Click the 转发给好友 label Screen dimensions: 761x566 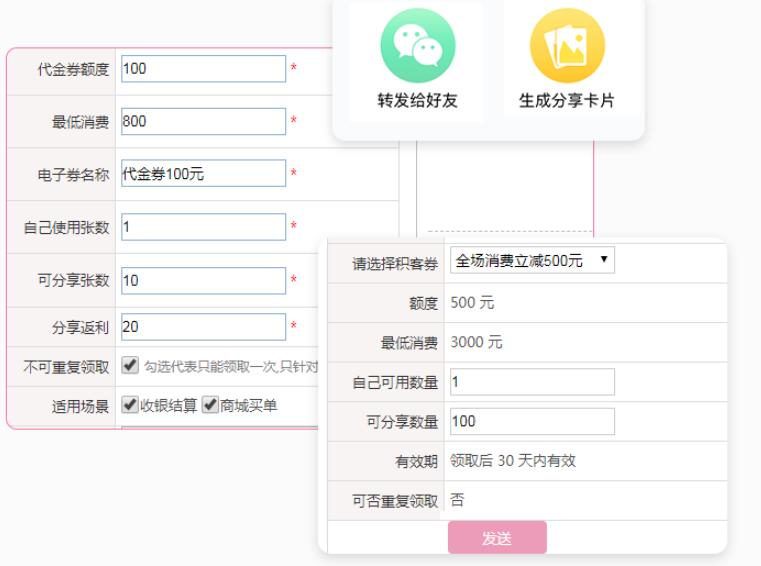coord(417,101)
